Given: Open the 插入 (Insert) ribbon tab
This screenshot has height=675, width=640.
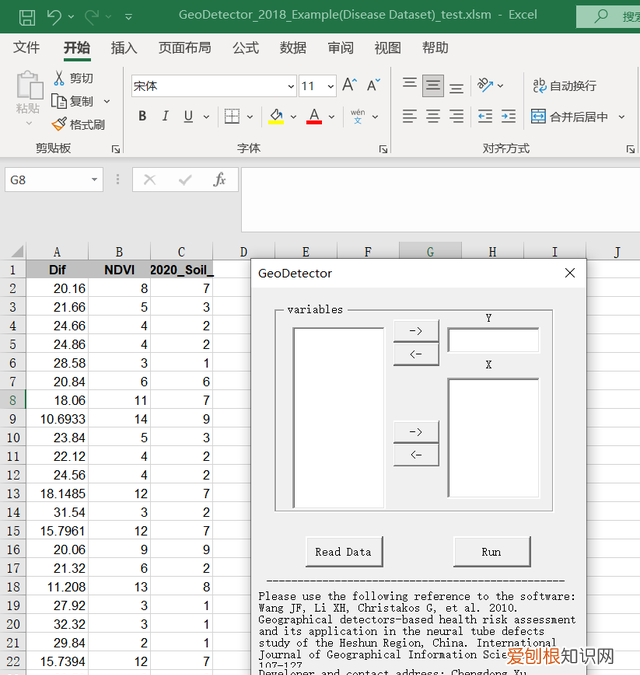Looking at the screenshot, I should coord(124,48).
